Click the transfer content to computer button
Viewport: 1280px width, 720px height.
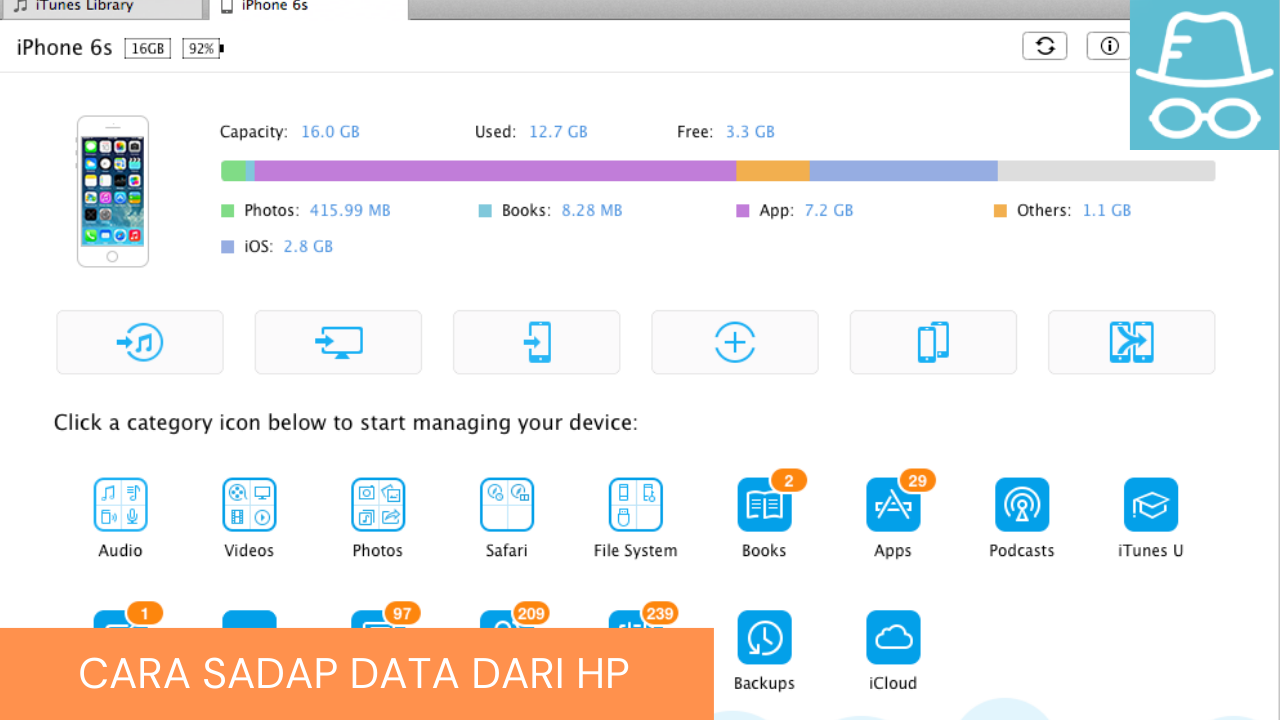click(338, 342)
